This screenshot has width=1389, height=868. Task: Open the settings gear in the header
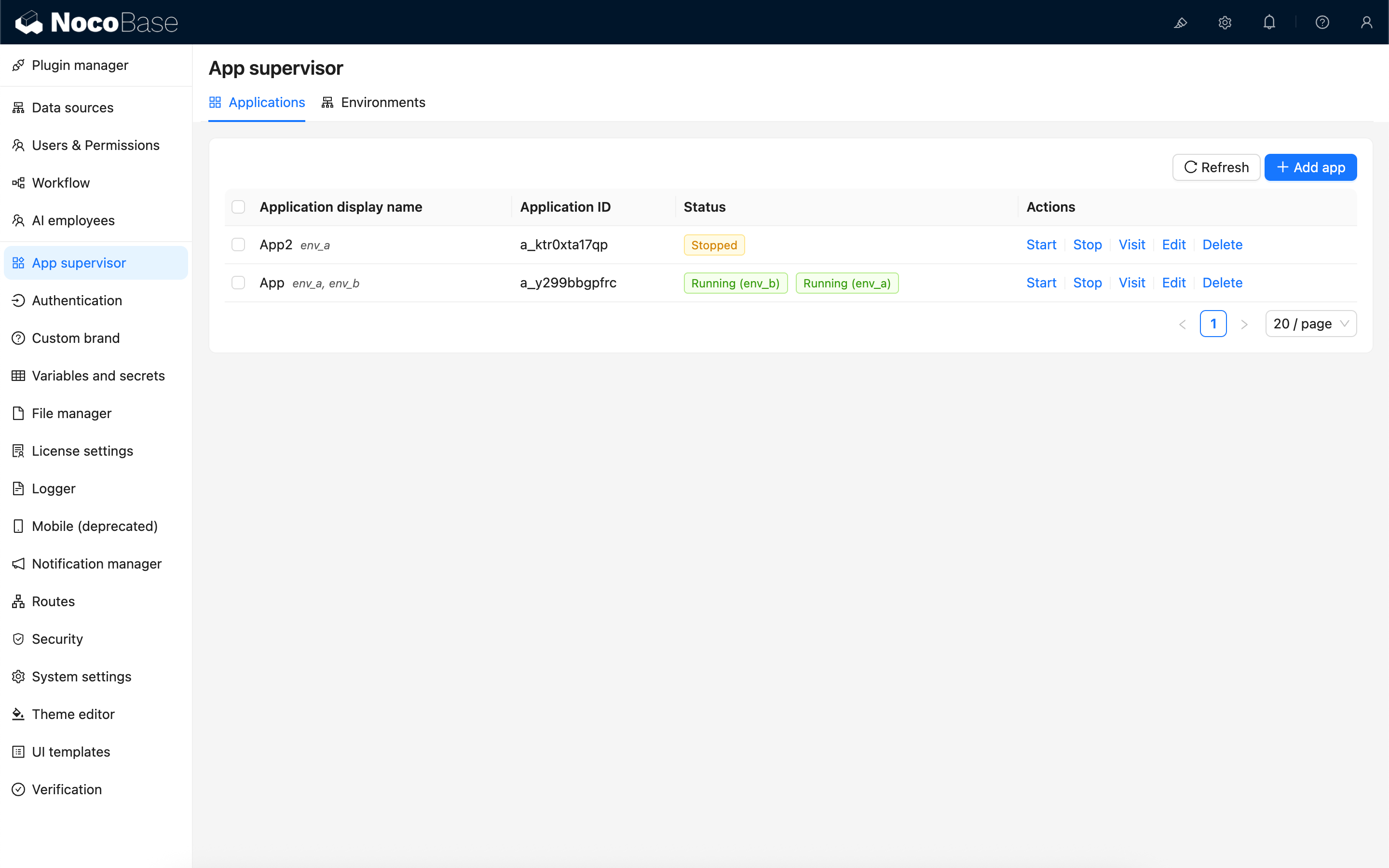pyautogui.click(x=1225, y=22)
